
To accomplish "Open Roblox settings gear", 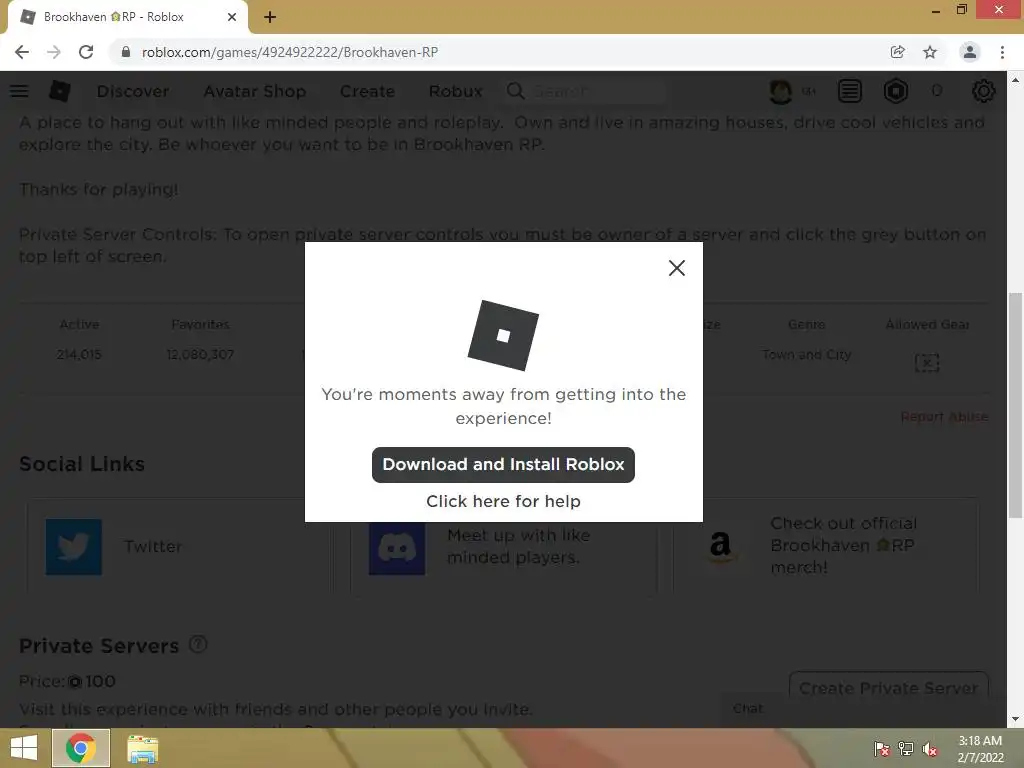I will (984, 91).
